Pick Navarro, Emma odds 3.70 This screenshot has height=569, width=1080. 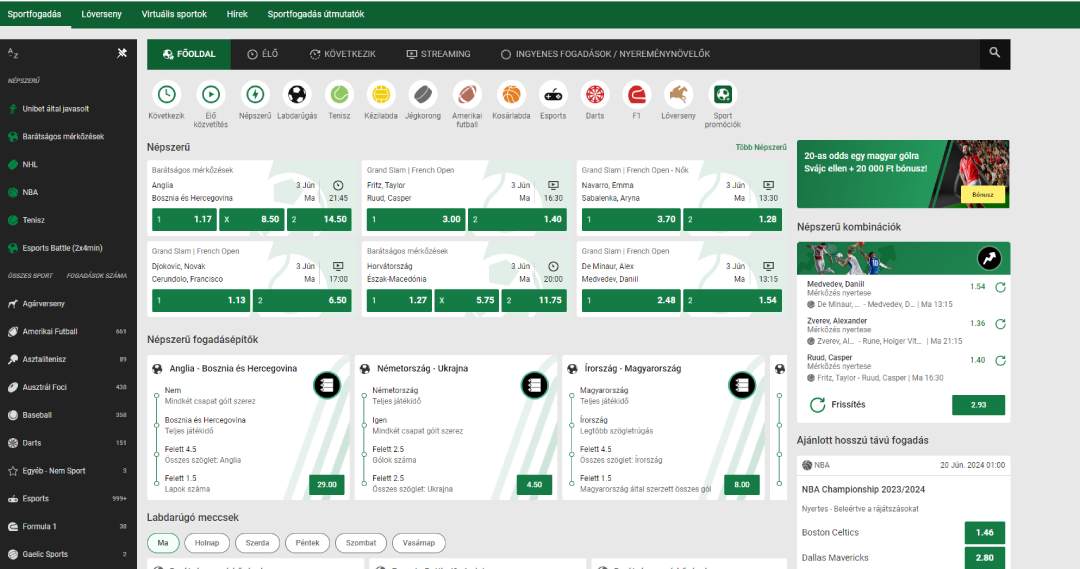coord(631,219)
